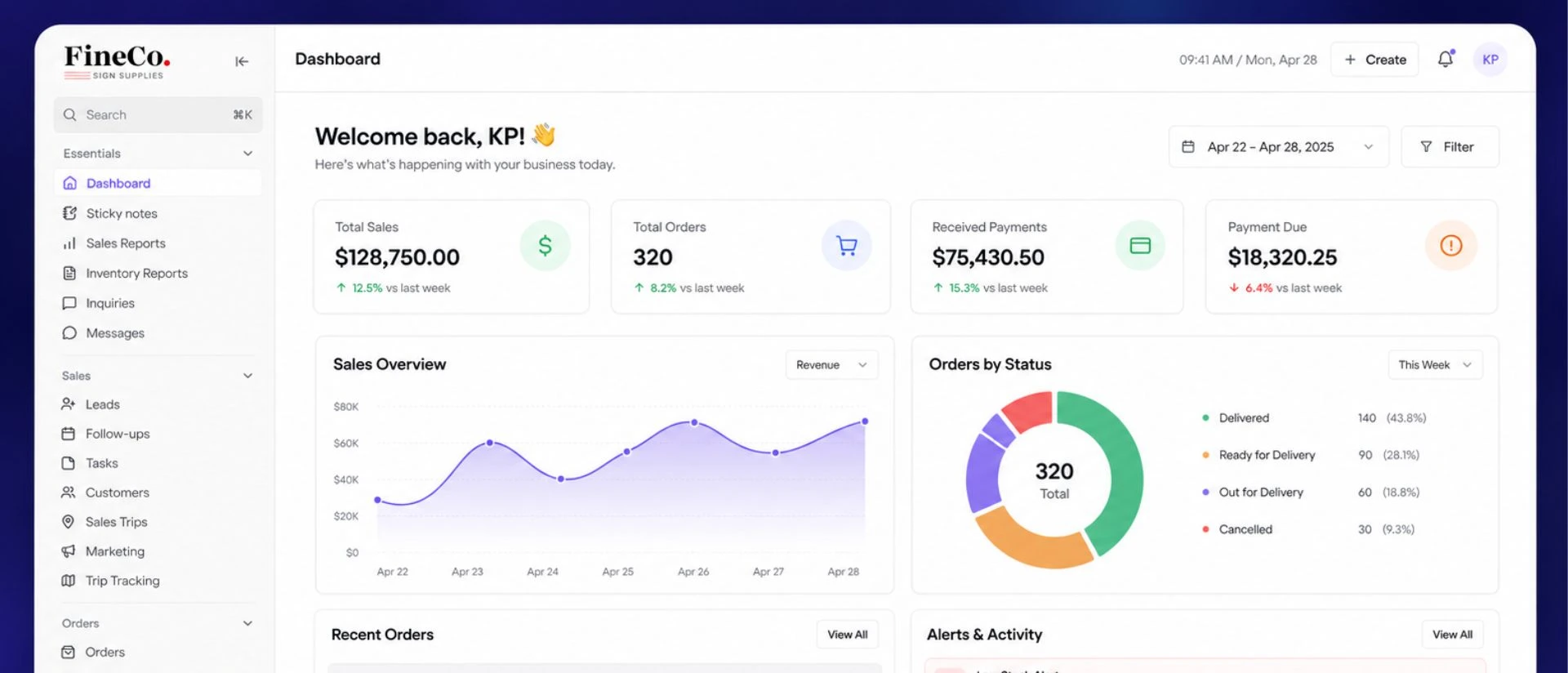The image size is (1568, 673).
Task: Open notifications bell icon
Action: coord(1445,59)
